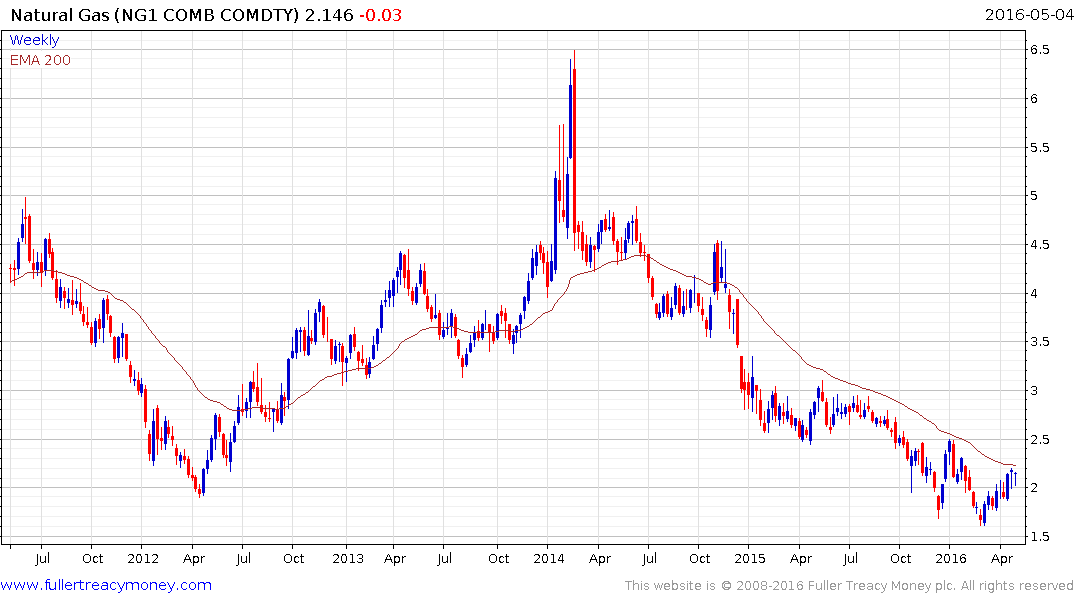
Task: Select the chart title 'Natural Gas (NG1 COMB COMDTY)'
Action: (x=155, y=15)
